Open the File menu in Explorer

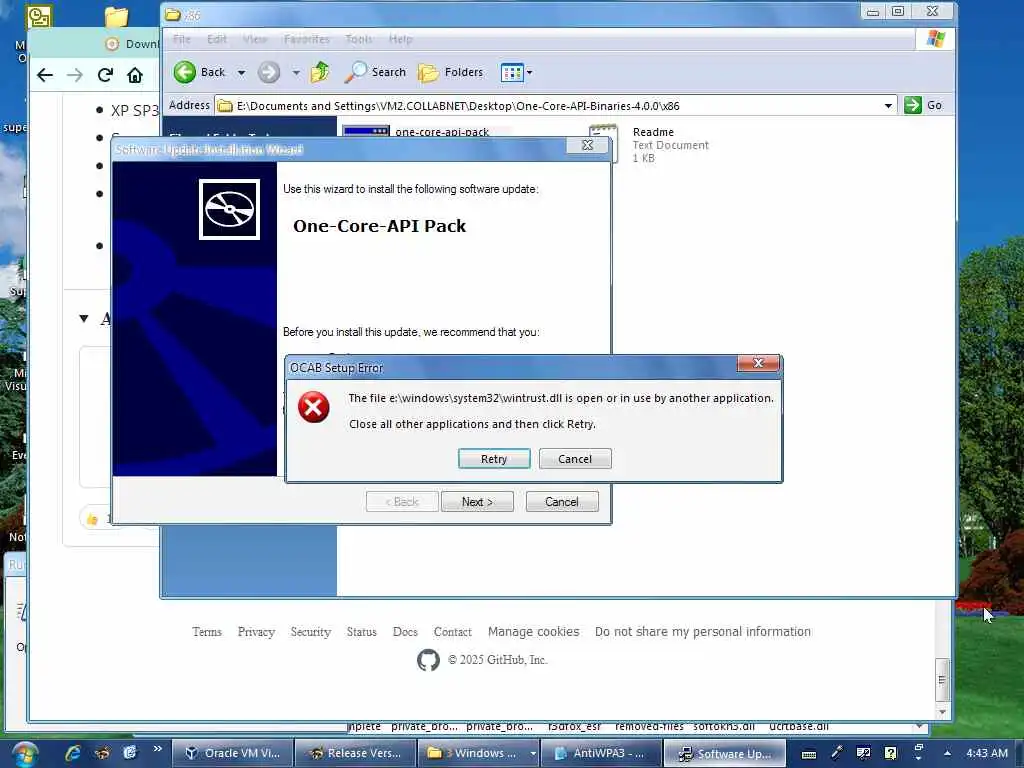coord(182,39)
